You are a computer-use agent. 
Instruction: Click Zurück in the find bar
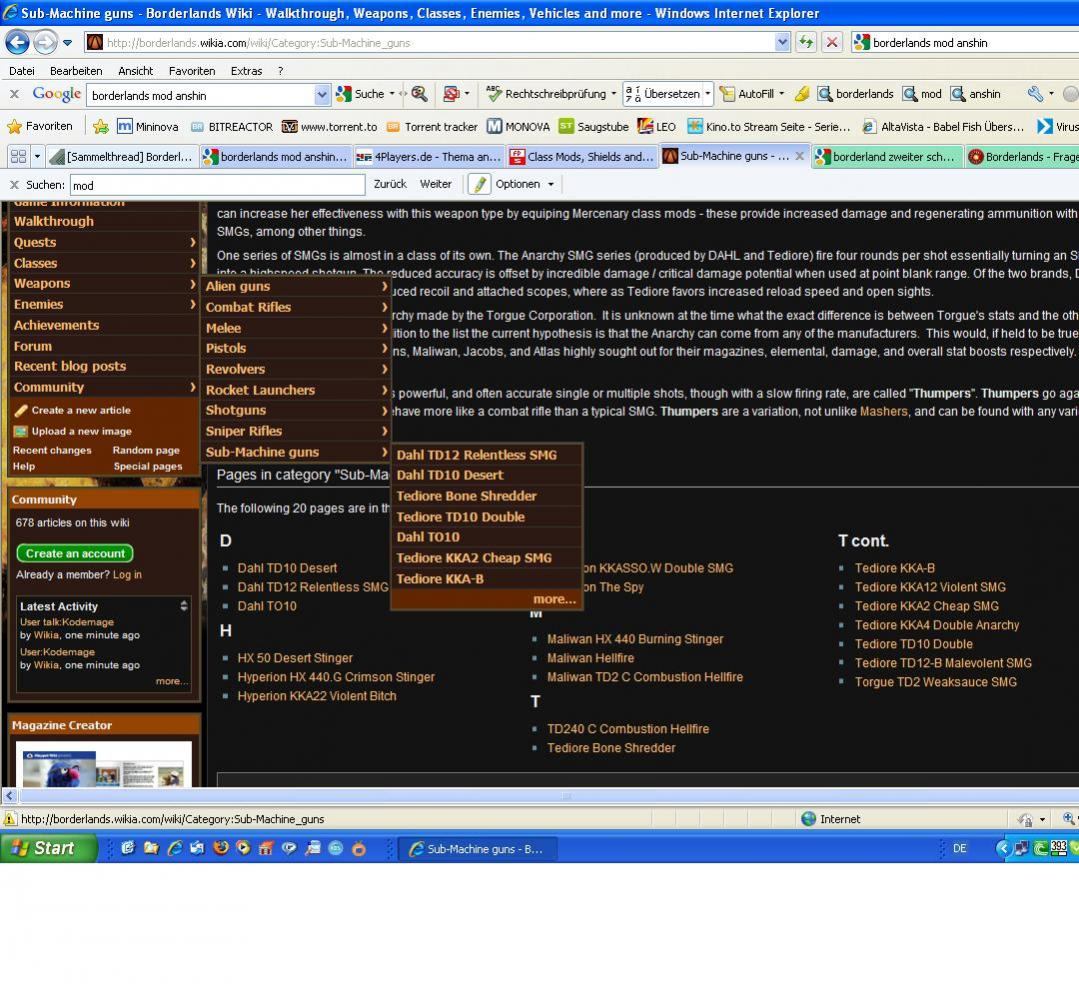coord(390,184)
